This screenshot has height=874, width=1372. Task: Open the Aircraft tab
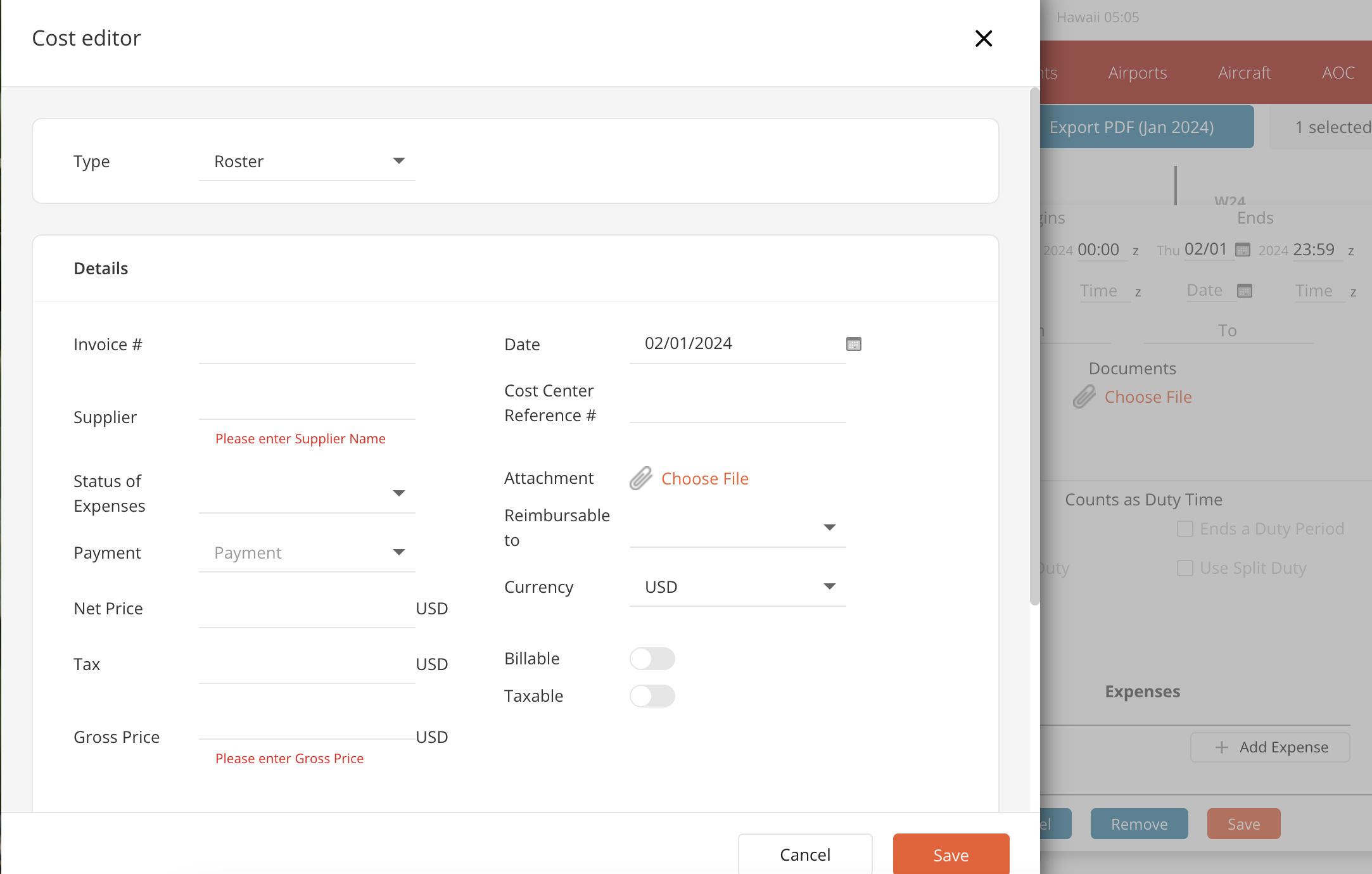click(1244, 73)
